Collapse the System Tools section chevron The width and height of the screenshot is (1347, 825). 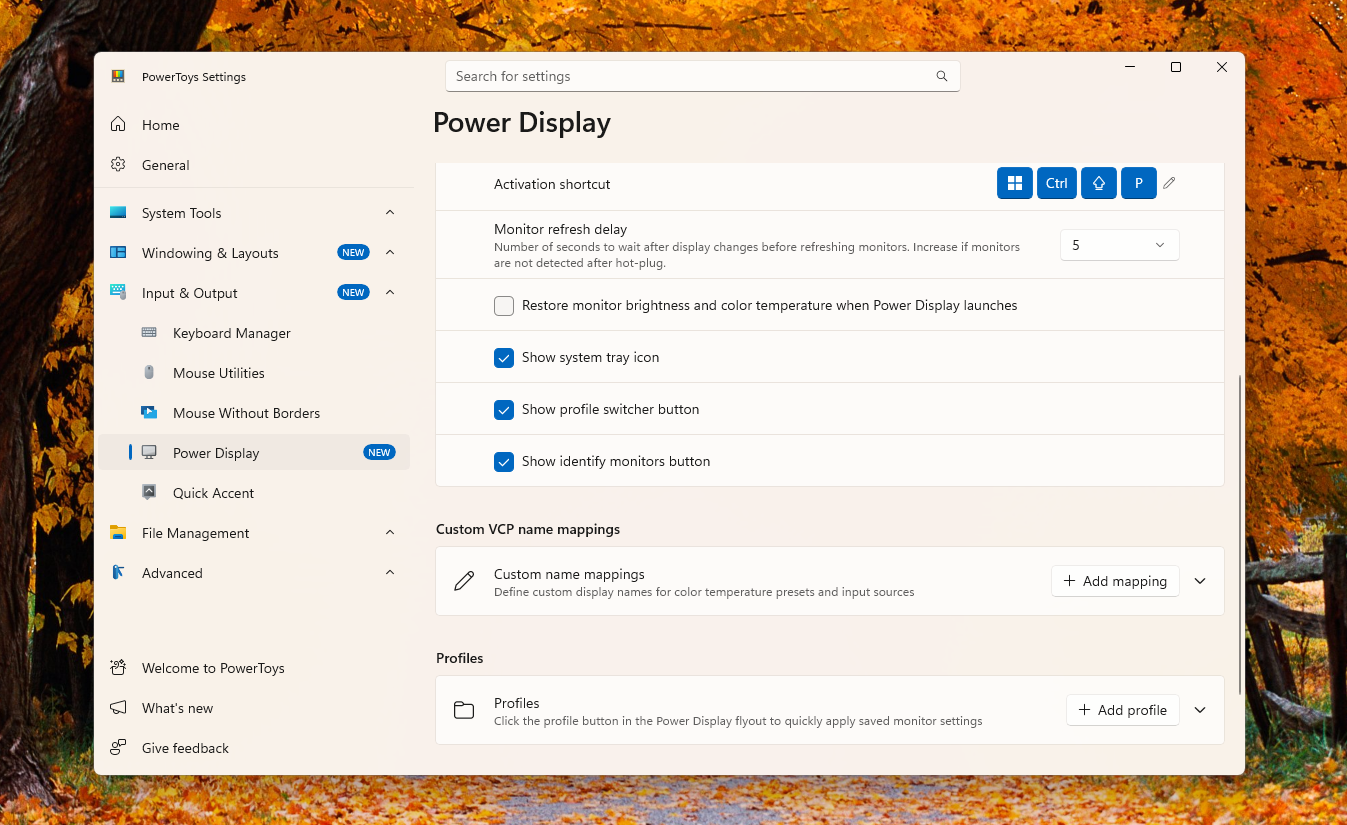(x=390, y=213)
